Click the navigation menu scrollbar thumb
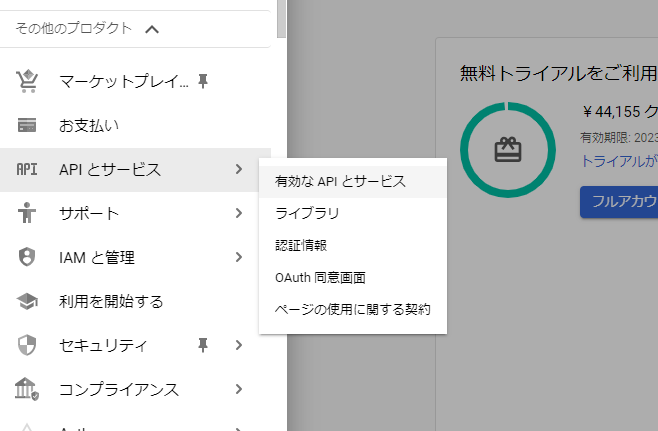This screenshot has width=658, height=431. point(282,19)
